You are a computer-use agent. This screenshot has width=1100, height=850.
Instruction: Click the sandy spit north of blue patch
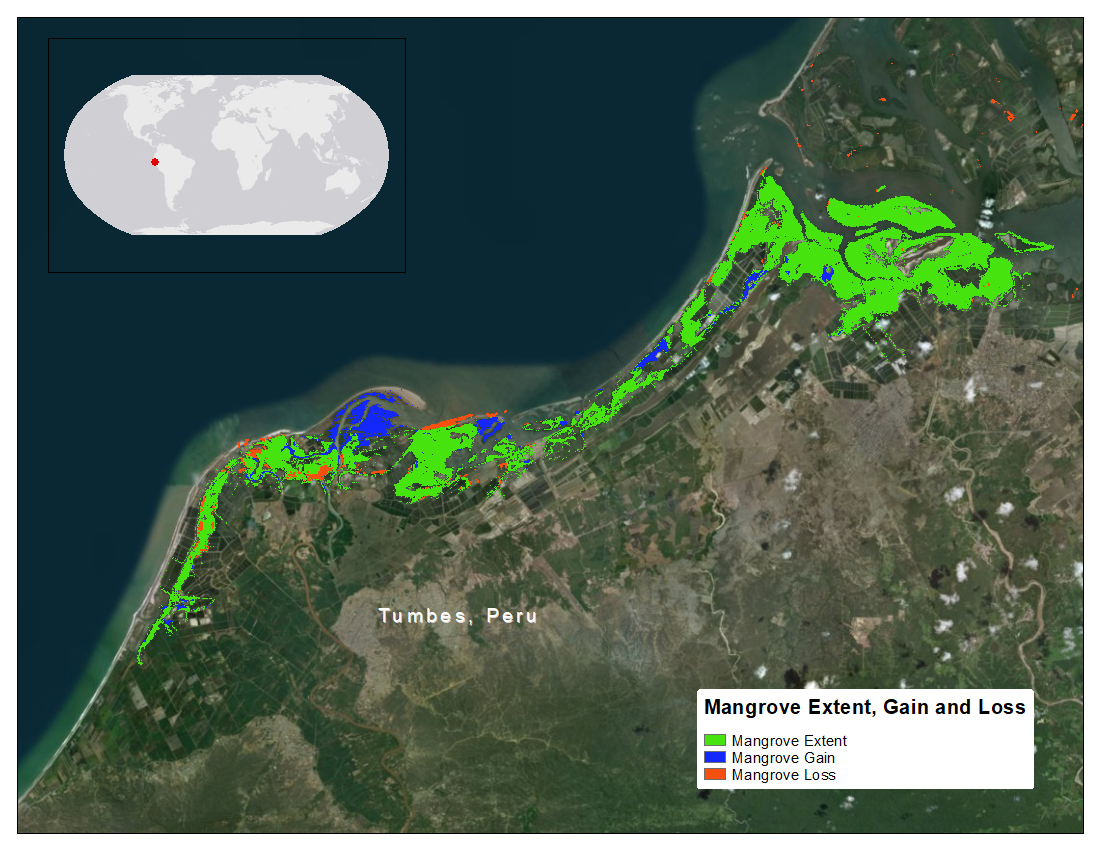(x=400, y=395)
